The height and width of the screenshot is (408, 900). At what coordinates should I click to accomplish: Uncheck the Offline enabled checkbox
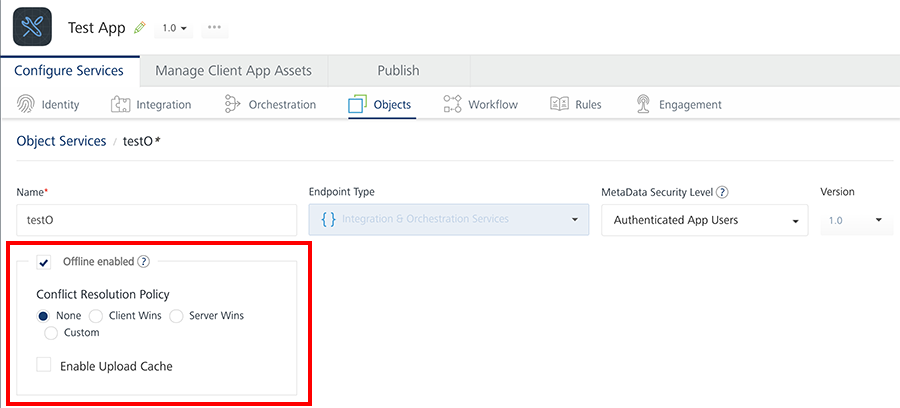click(44, 263)
